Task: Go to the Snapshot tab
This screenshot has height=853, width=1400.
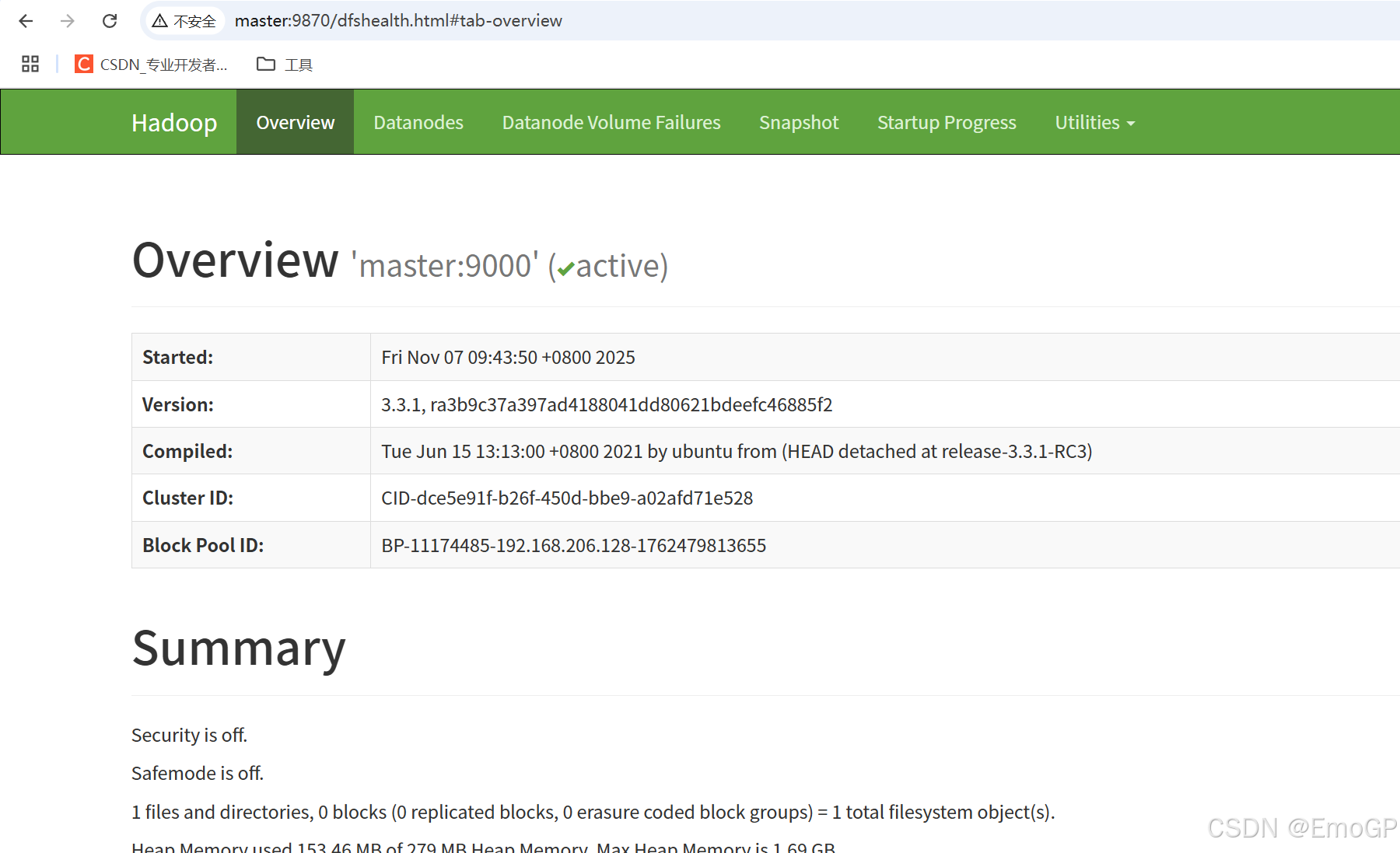Action: click(x=799, y=122)
